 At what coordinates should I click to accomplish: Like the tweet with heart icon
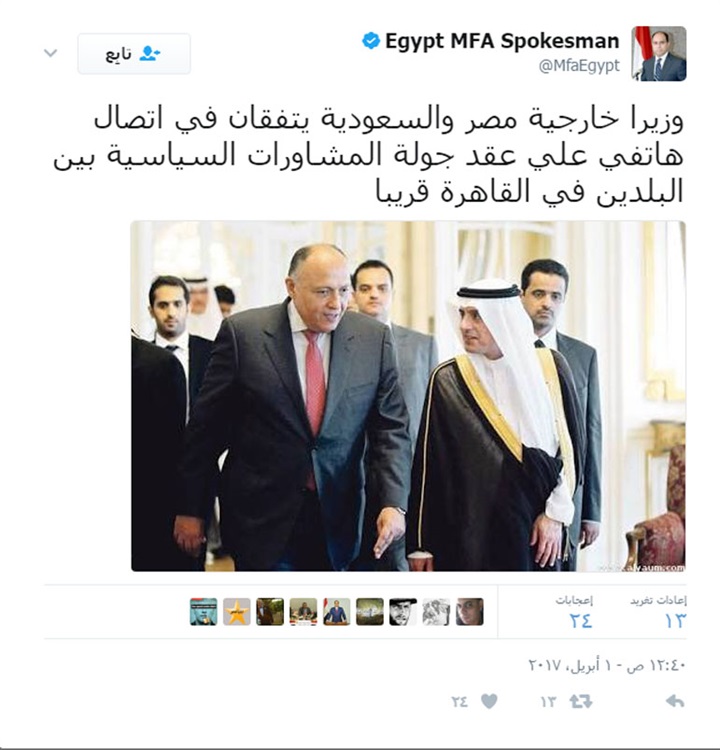(x=489, y=702)
